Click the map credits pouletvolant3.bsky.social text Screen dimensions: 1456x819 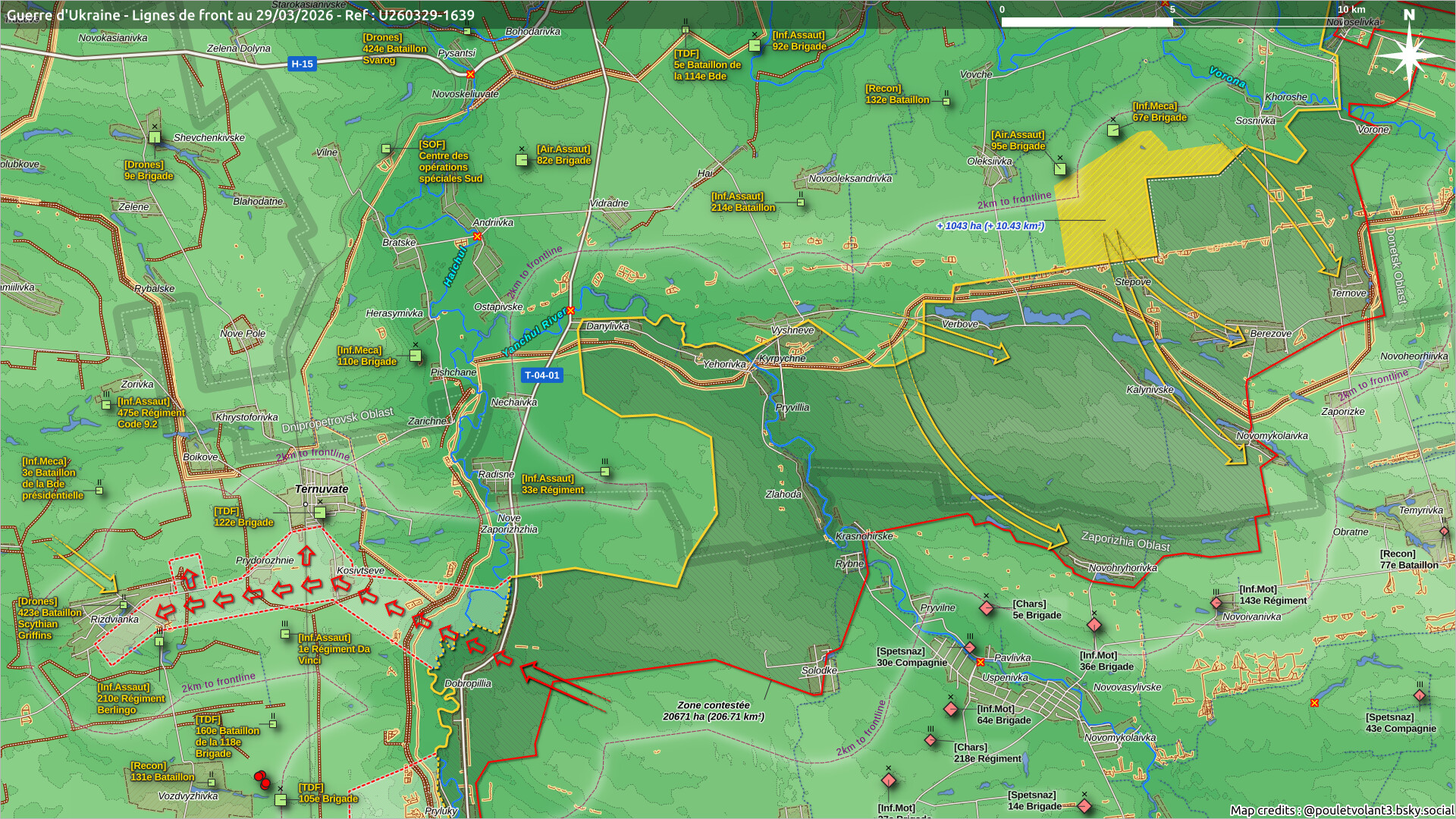pyautogui.click(x=1341, y=810)
